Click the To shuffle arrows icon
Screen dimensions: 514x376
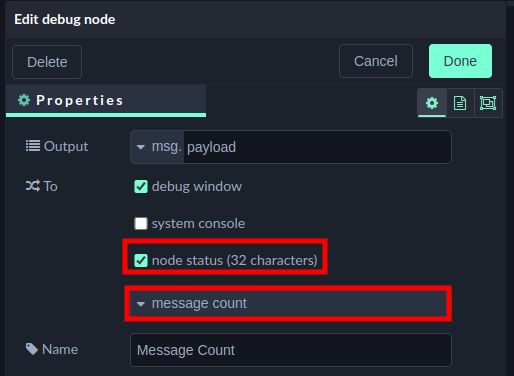click(x=33, y=186)
